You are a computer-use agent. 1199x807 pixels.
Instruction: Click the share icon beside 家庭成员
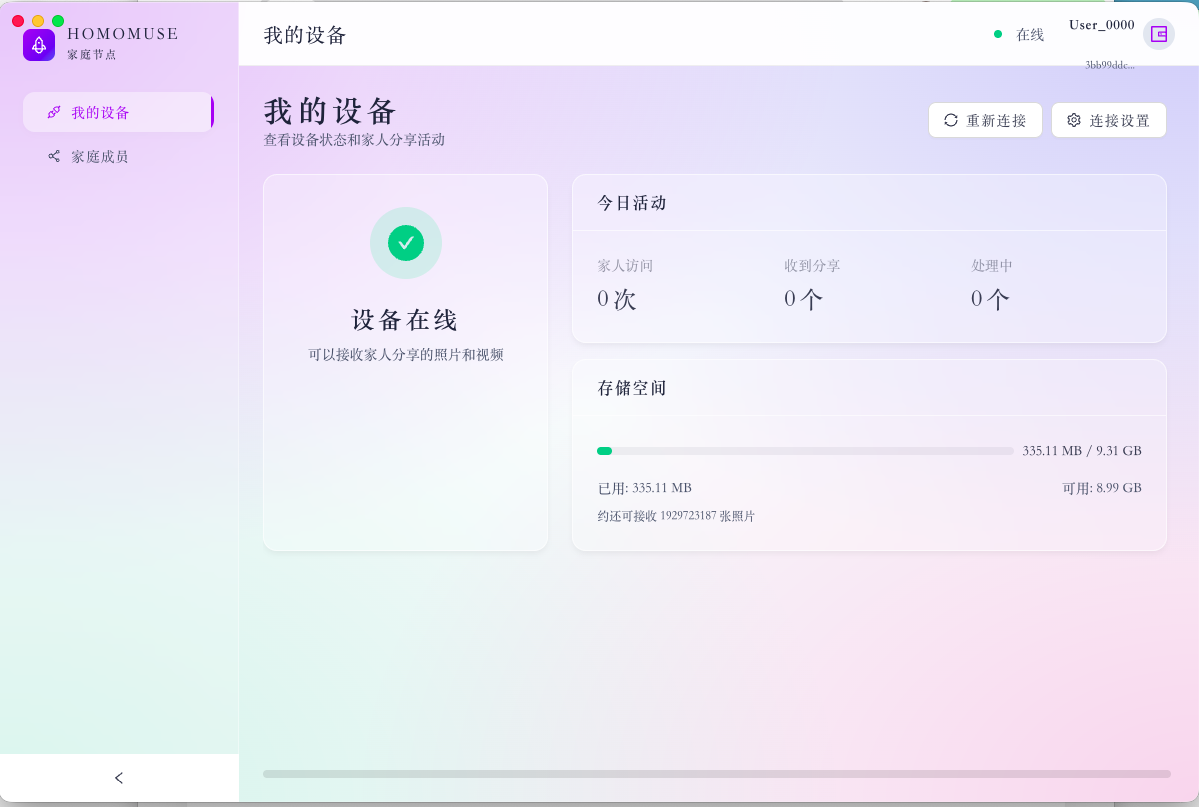pyautogui.click(x=54, y=156)
